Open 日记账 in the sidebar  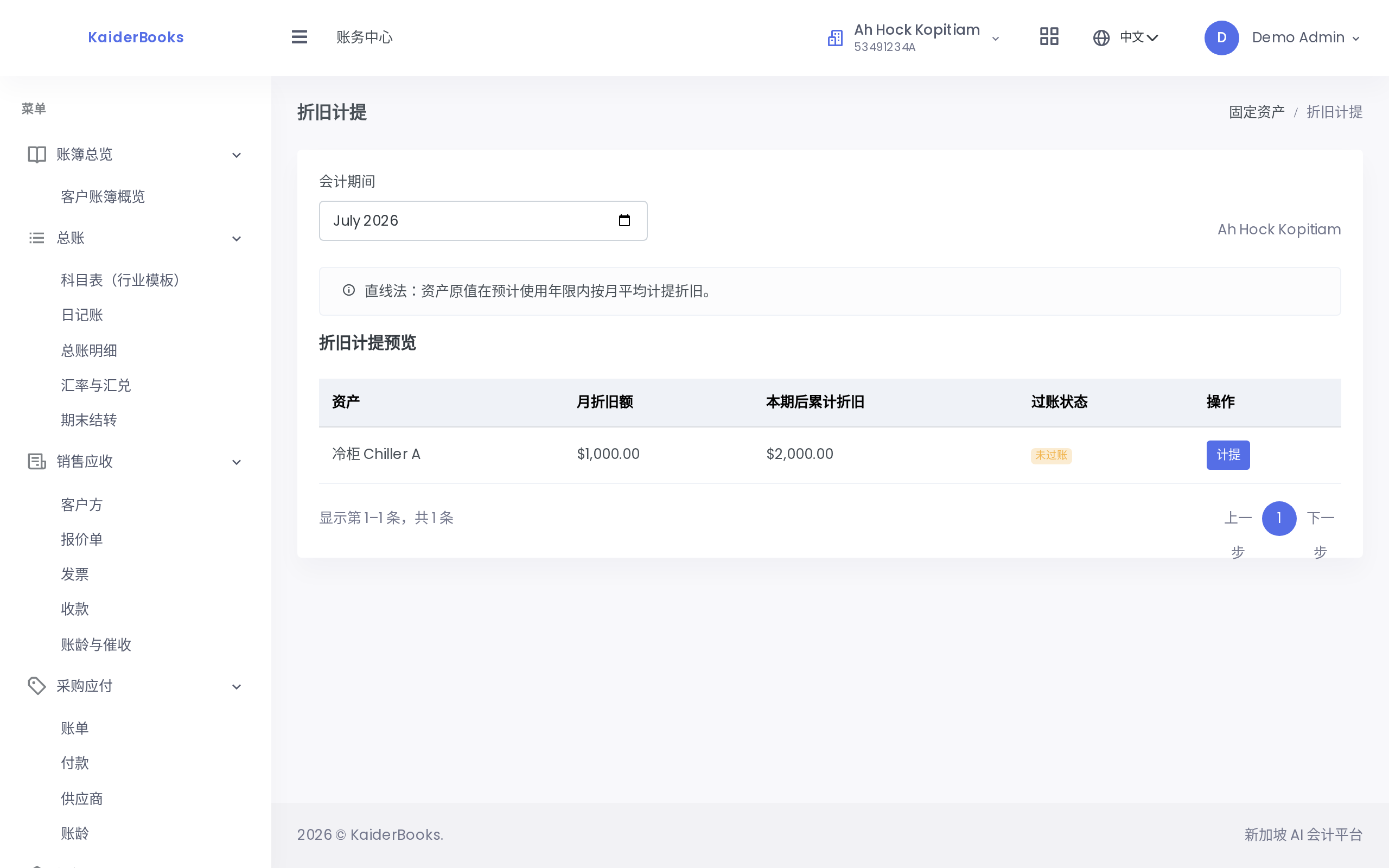point(82,315)
